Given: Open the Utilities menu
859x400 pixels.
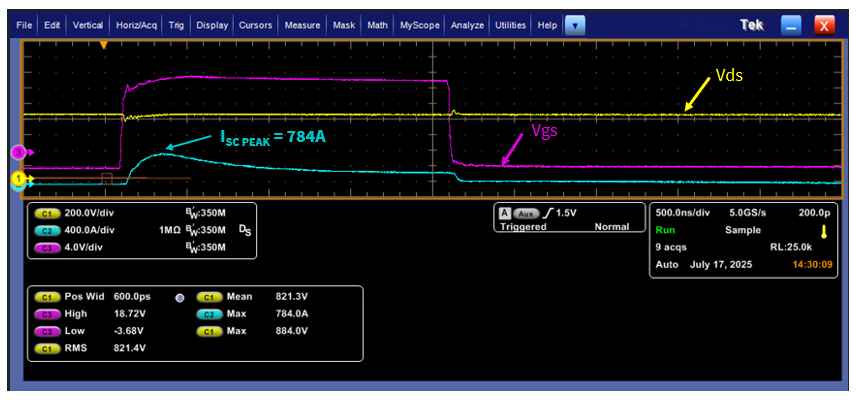Looking at the screenshot, I should [x=511, y=25].
